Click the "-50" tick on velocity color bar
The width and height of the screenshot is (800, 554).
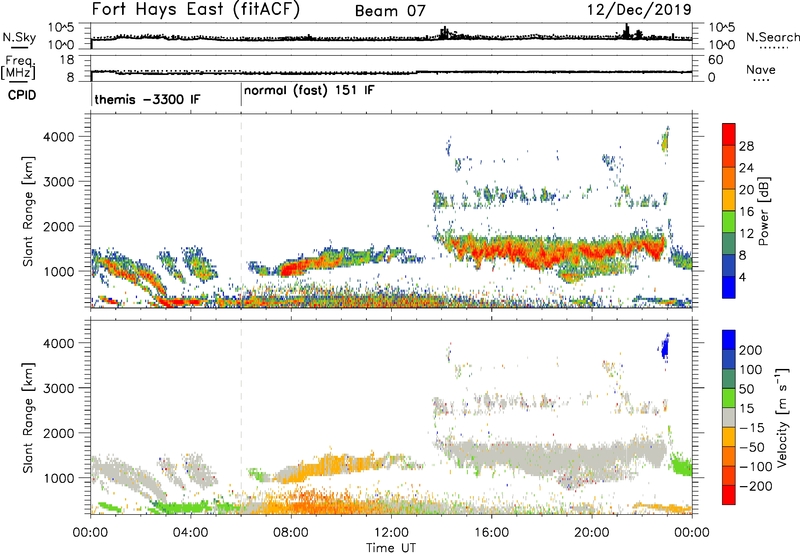[x=752, y=447]
